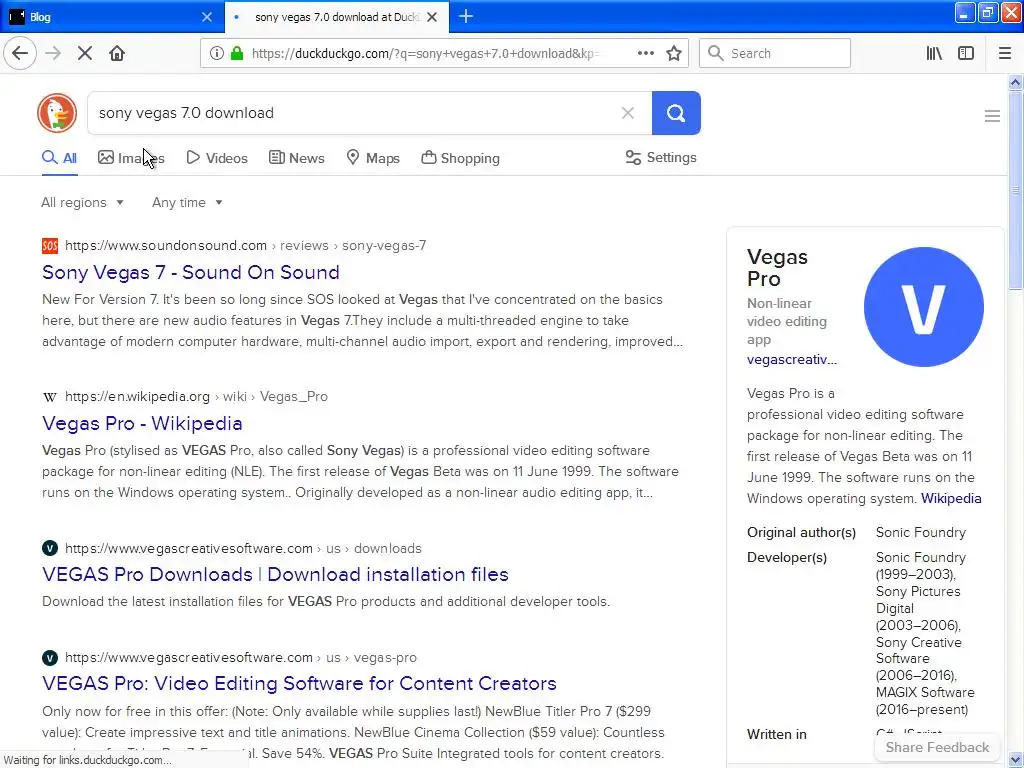Open Vegas Pro - Wikipedia result
This screenshot has height=768, width=1024.
(142, 423)
